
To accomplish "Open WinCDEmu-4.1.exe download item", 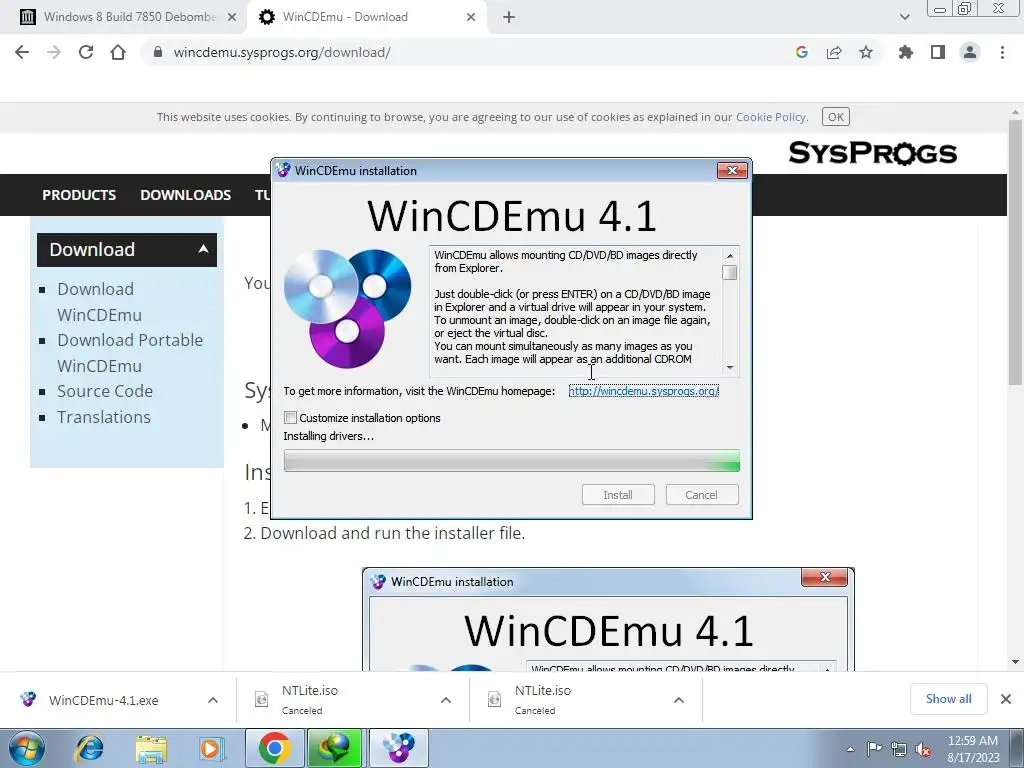I will pos(103,700).
